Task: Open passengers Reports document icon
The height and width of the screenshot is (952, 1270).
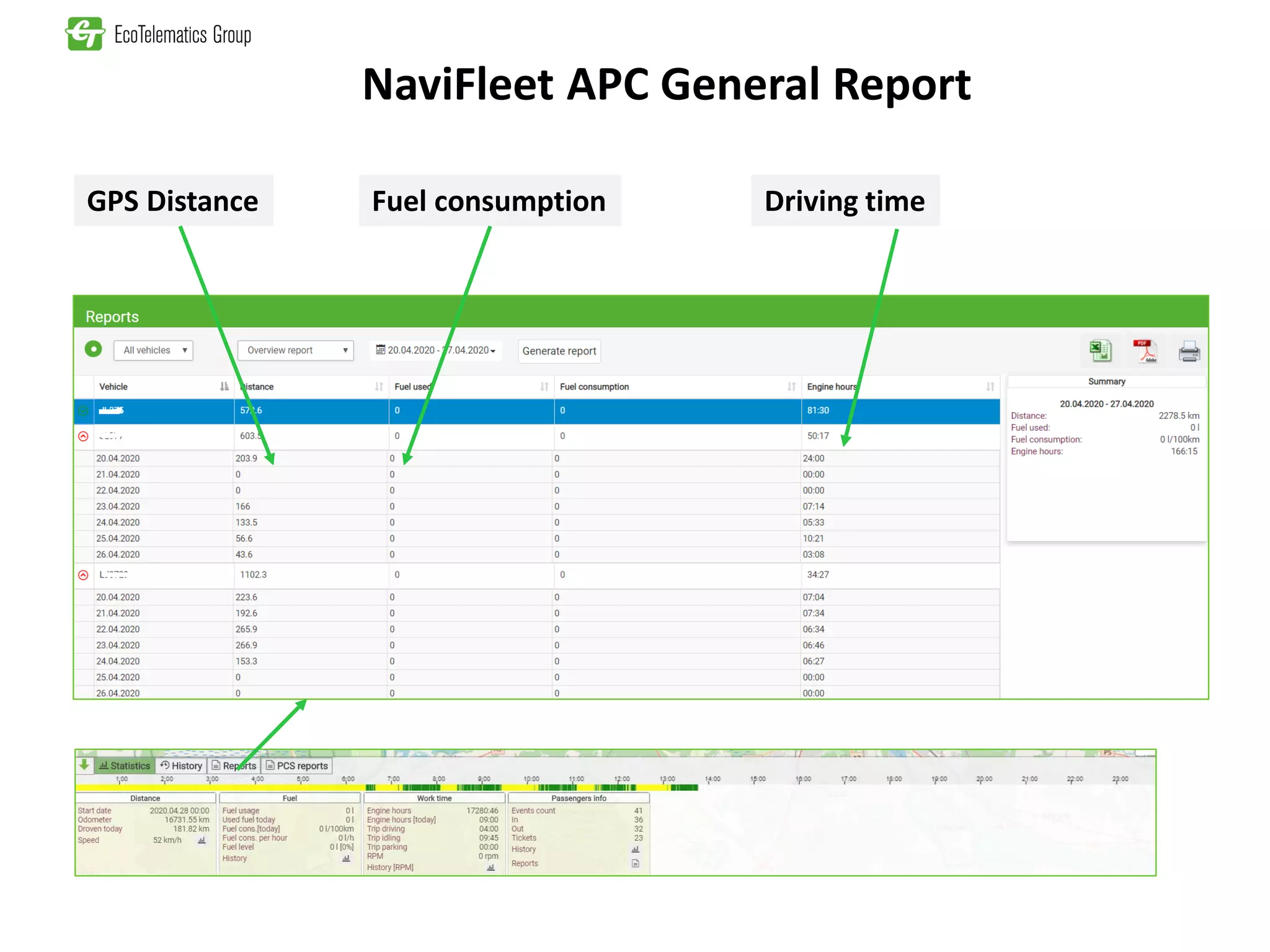Action: coord(636,863)
